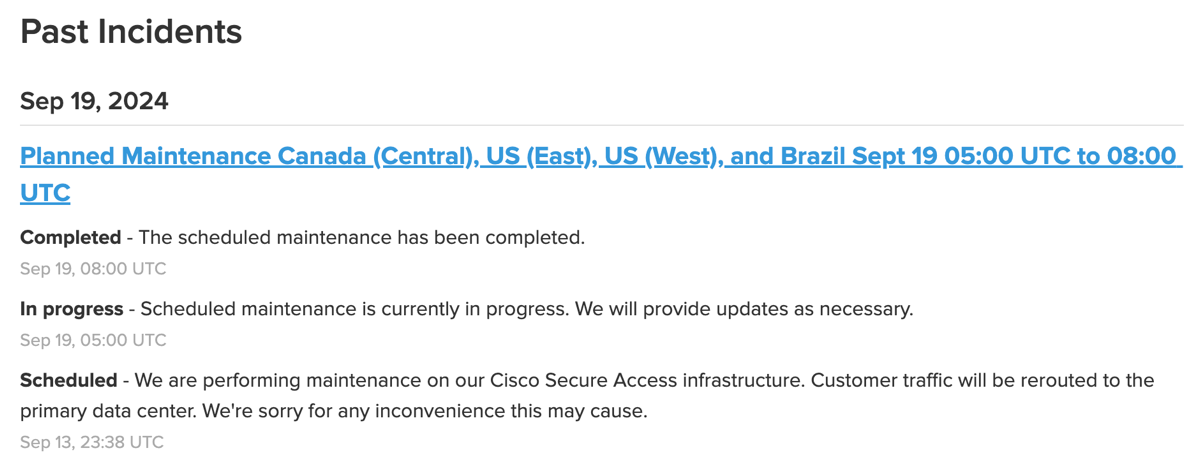1200x466 pixels.
Task: Click the "Past Incidents" heading
Action: (x=131, y=32)
